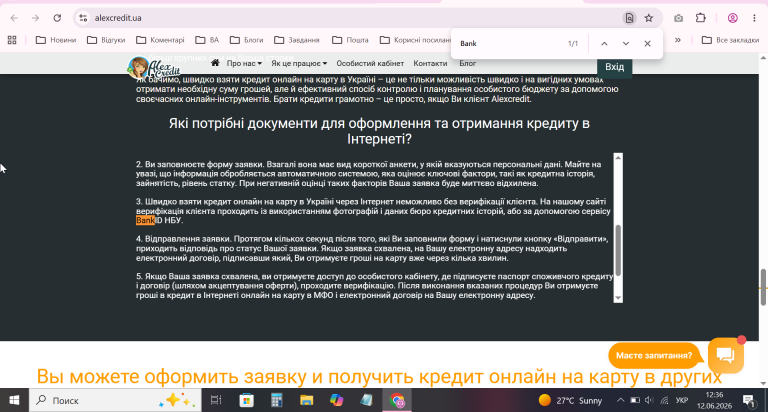
Task: Go back to the previous page
Action: point(14,18)
